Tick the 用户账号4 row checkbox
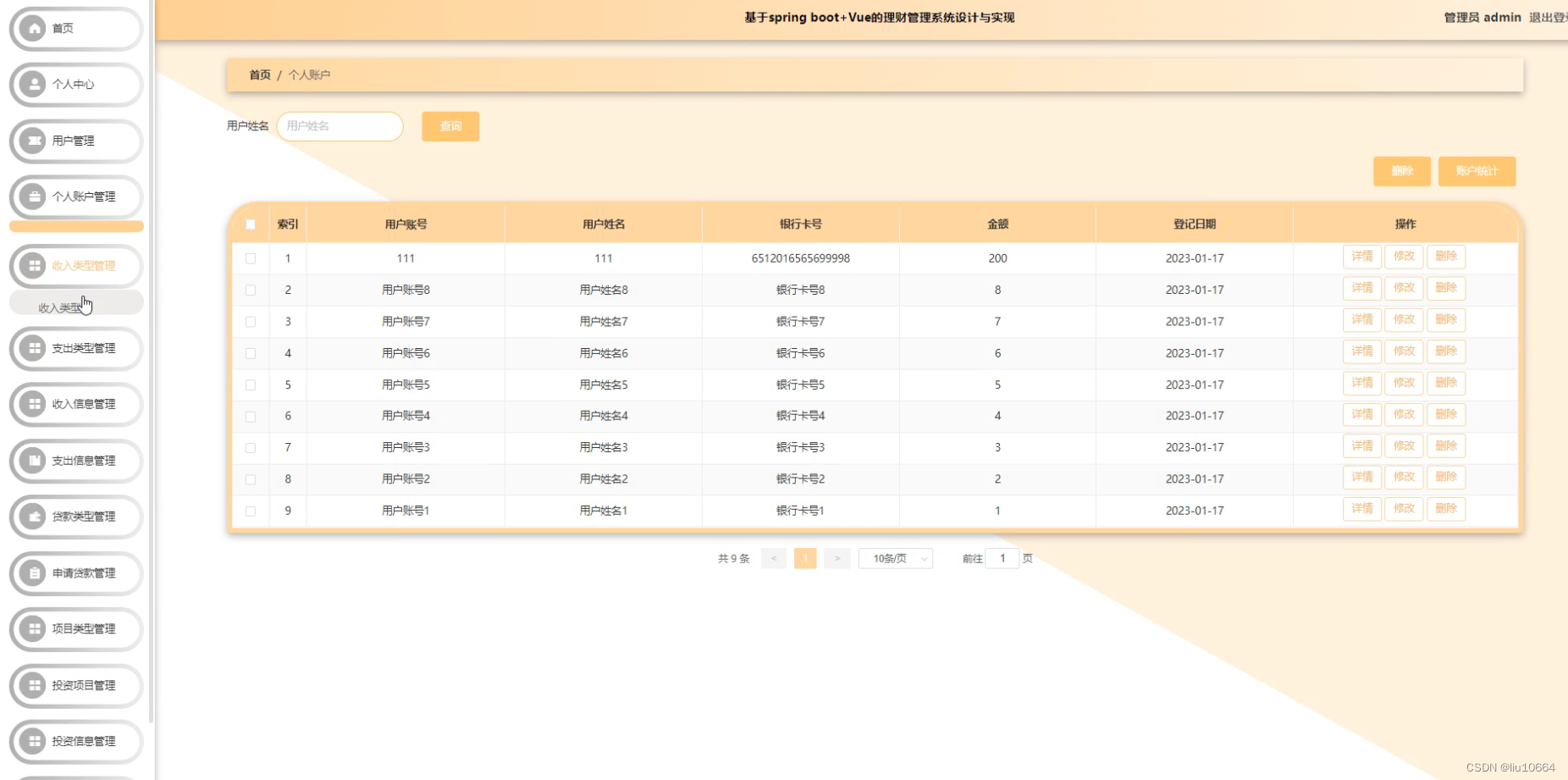 click(251, 416)
